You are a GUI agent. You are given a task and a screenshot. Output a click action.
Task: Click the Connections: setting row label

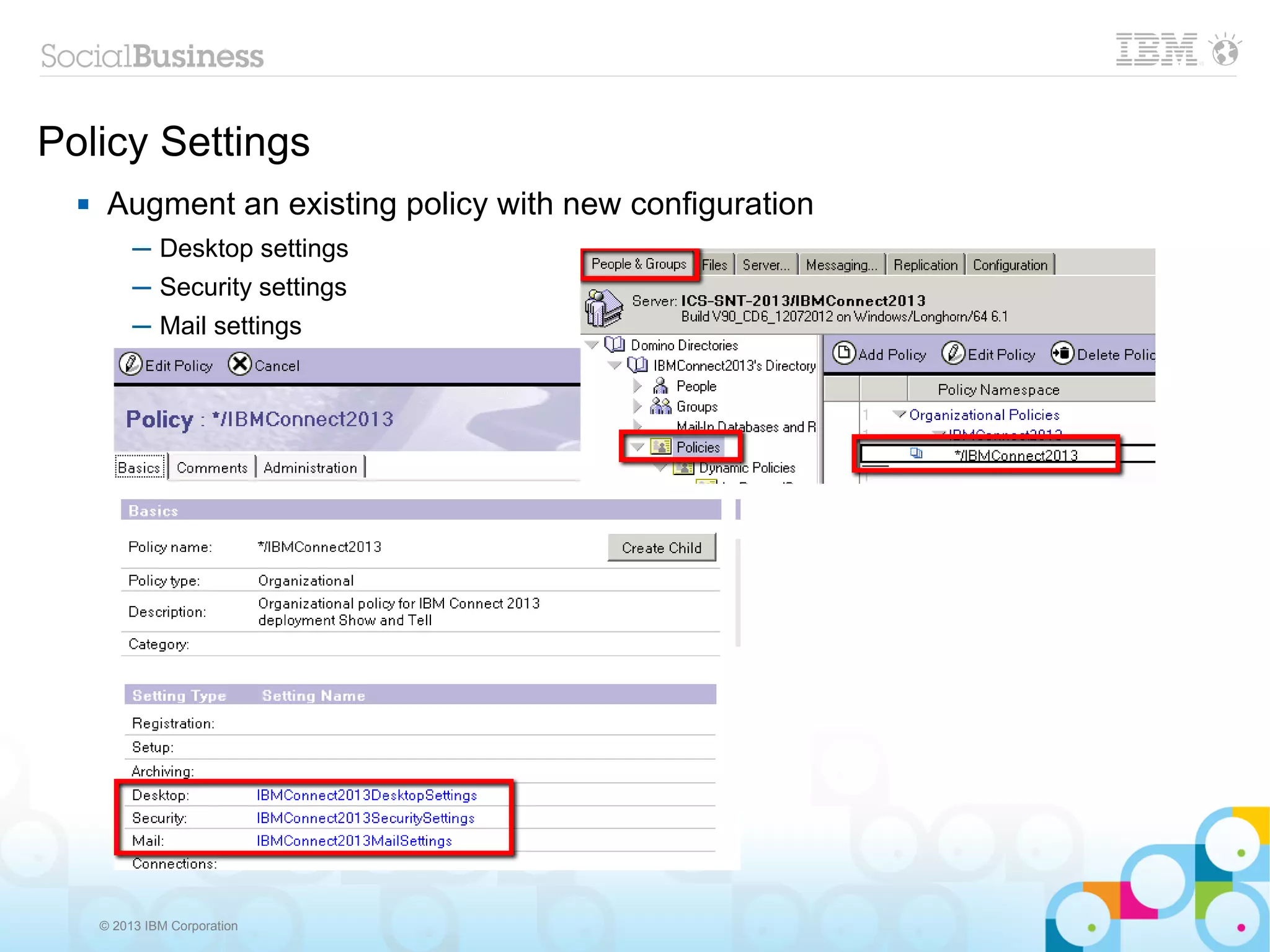(x=174, y=863)
